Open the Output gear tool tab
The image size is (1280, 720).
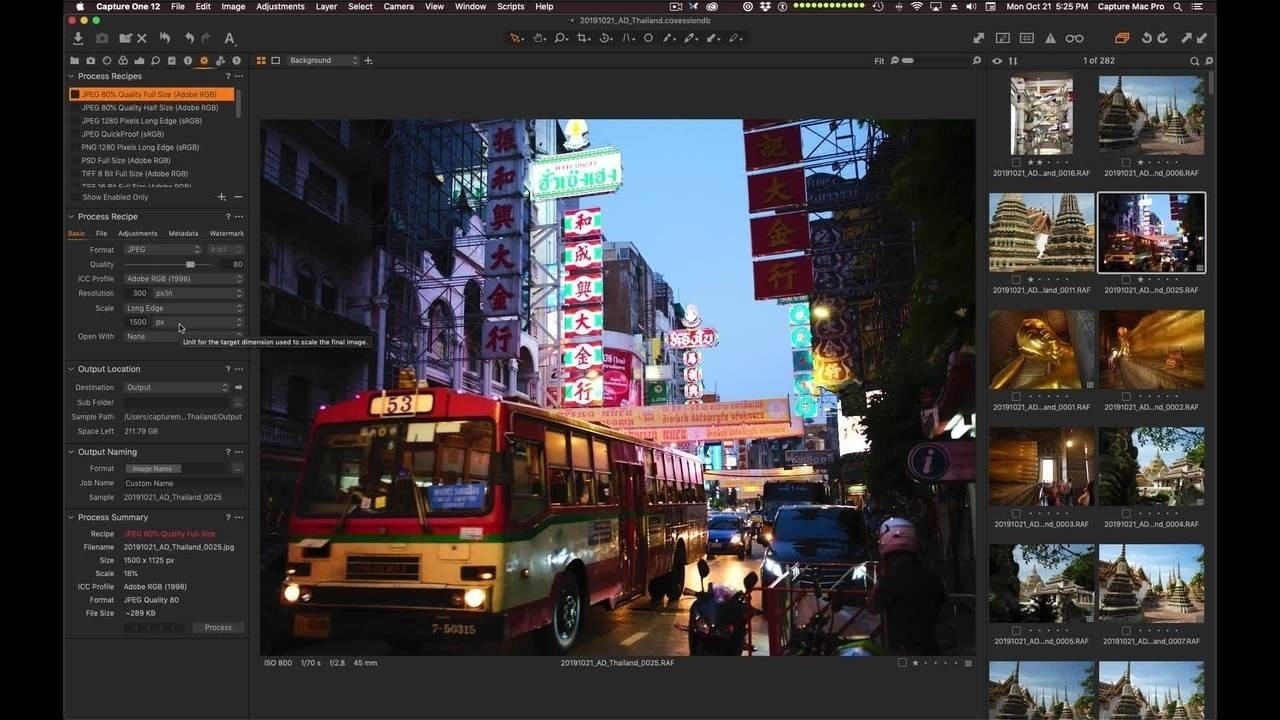click(204, 60)
